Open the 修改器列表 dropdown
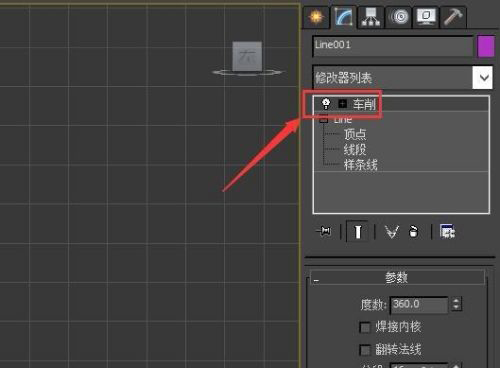500x368 pixels. (x=402, y=77)
